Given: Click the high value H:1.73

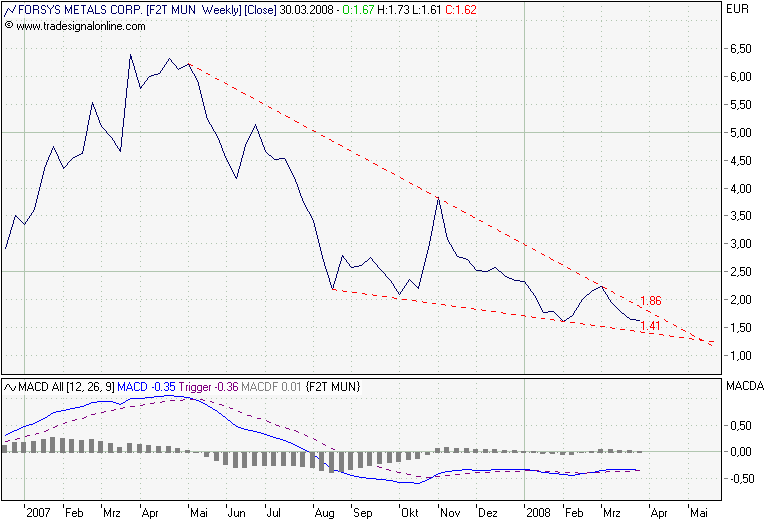Looking at the screenshot, I should pos(393,10).
